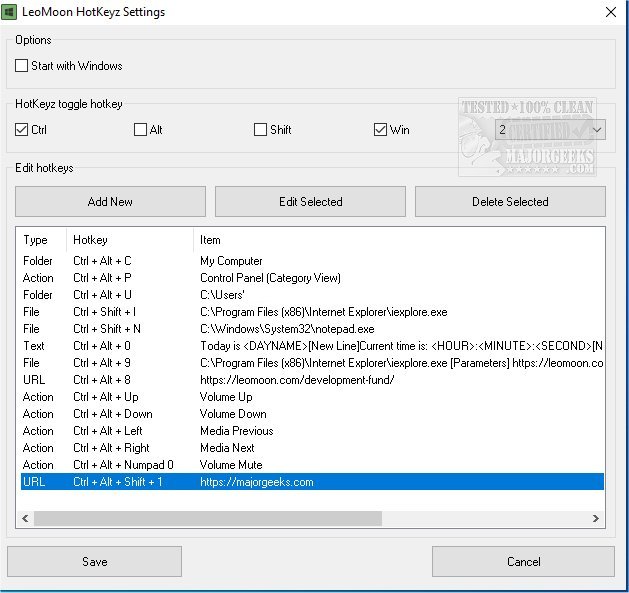Select the leomoon.com/development-fund URL row

tap(312, 380)
